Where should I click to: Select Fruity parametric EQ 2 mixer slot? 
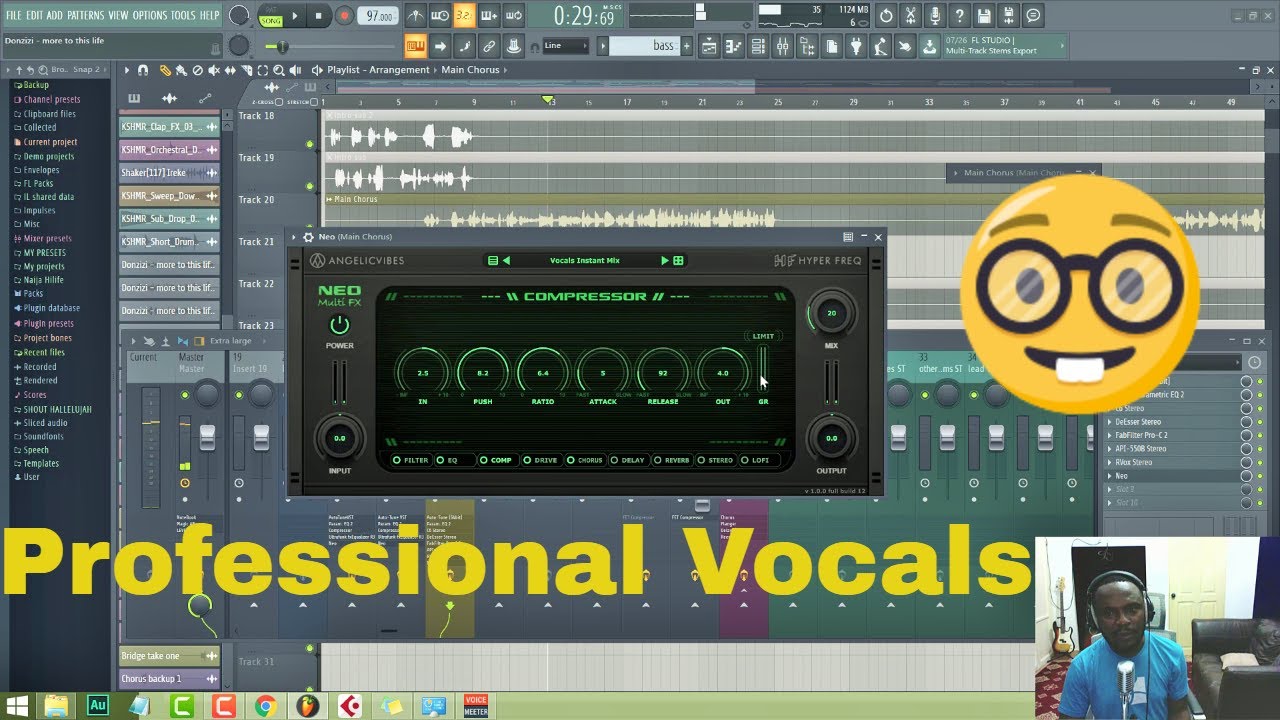pos(1172,395)
